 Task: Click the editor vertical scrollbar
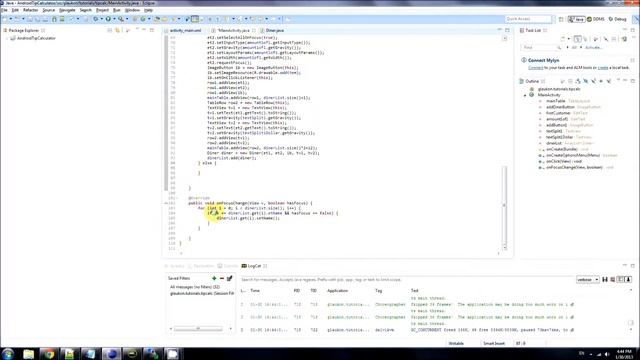pyautogui.click(x=504, y=206)
